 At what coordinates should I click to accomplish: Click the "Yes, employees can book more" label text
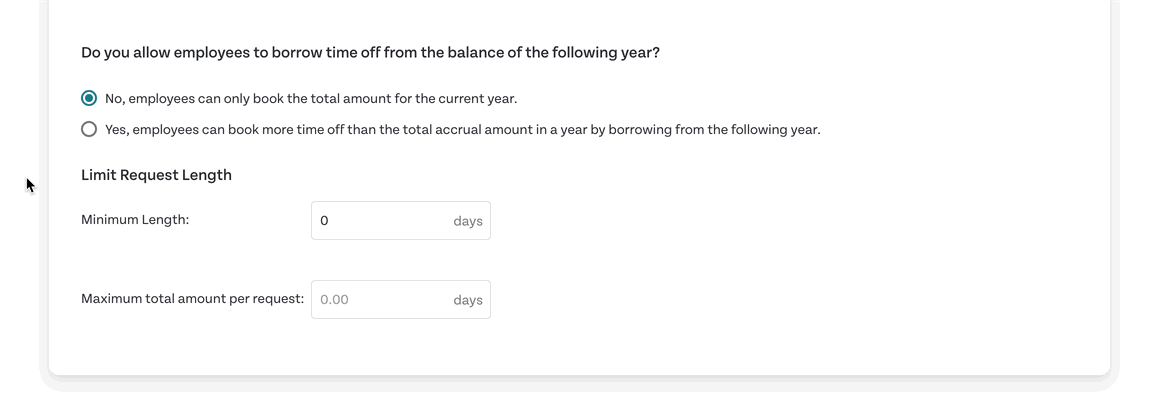[x=463, y=130]
